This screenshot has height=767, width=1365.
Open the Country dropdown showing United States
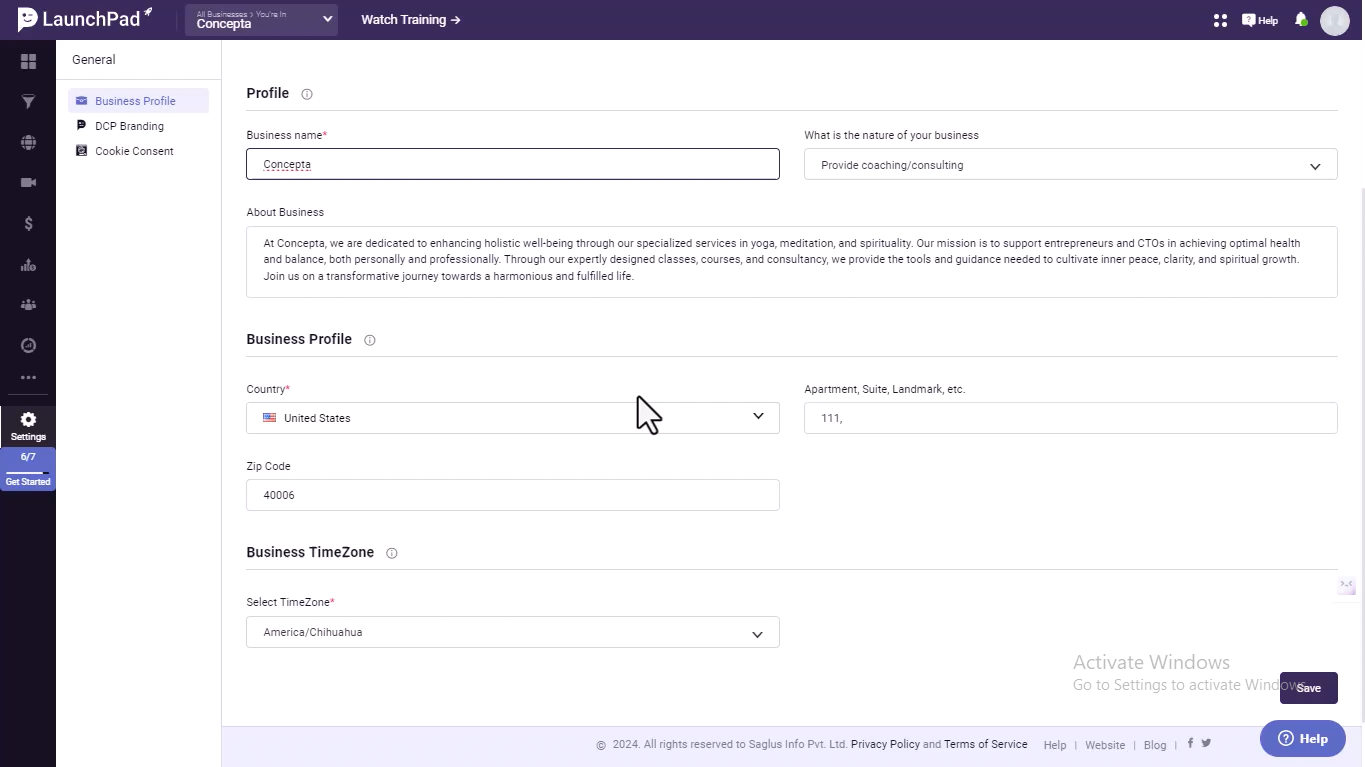[x=513, y=418]
